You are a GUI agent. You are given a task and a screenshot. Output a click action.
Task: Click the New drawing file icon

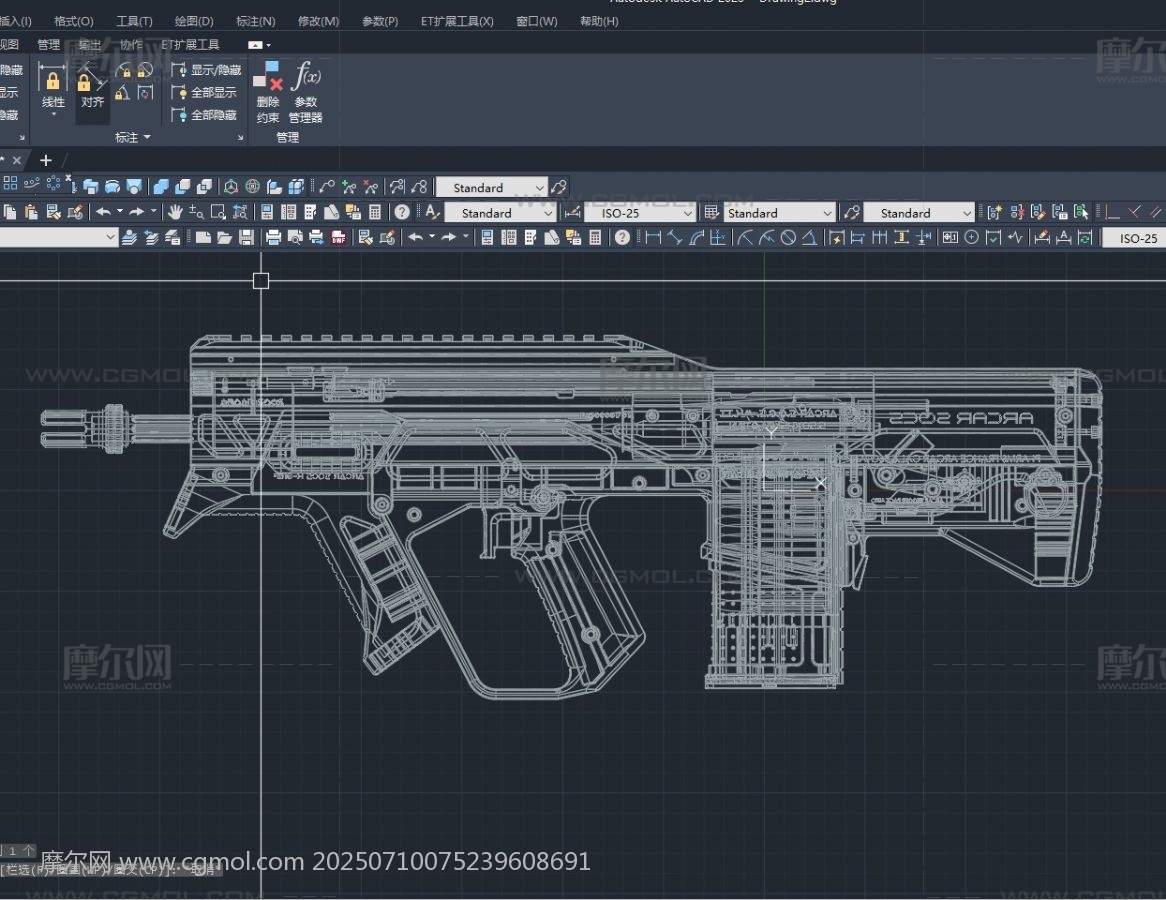[203, 237]
